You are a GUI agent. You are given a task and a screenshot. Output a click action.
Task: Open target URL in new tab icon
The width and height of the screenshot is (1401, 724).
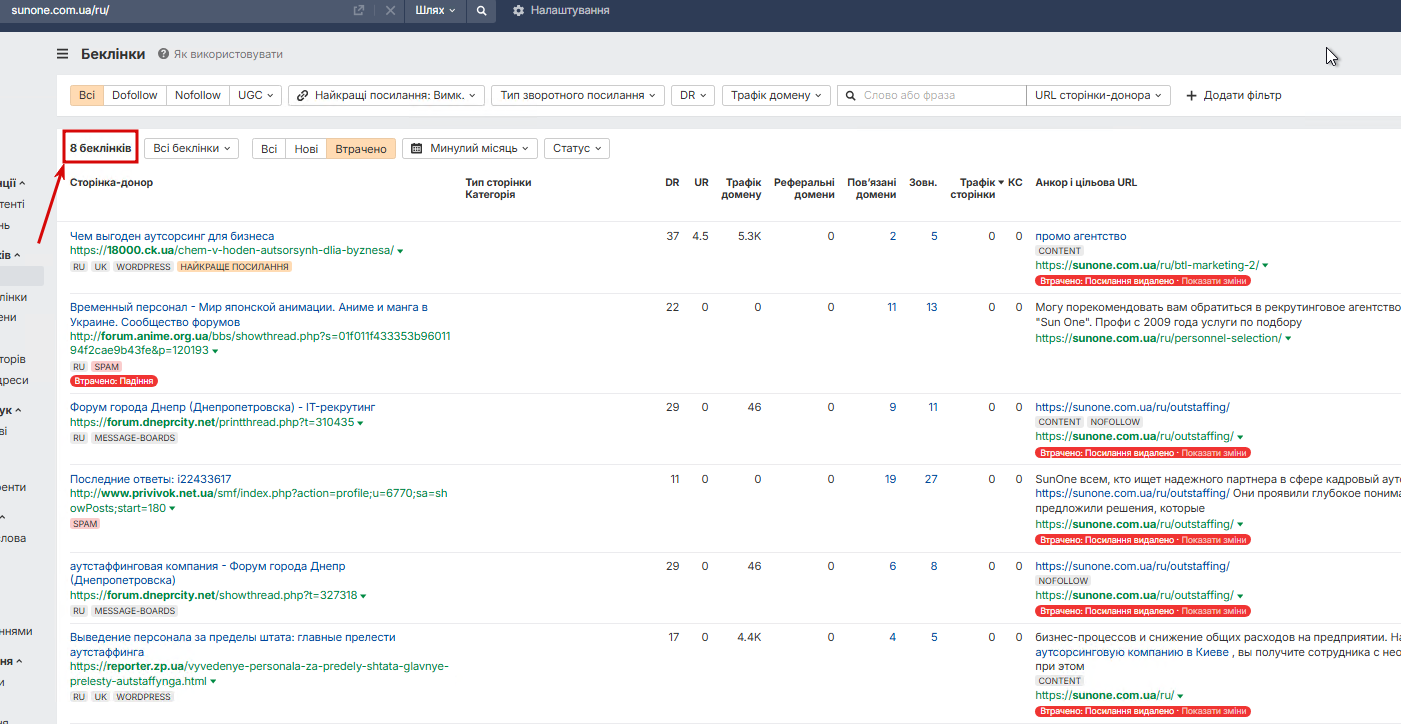pos(359,10)
